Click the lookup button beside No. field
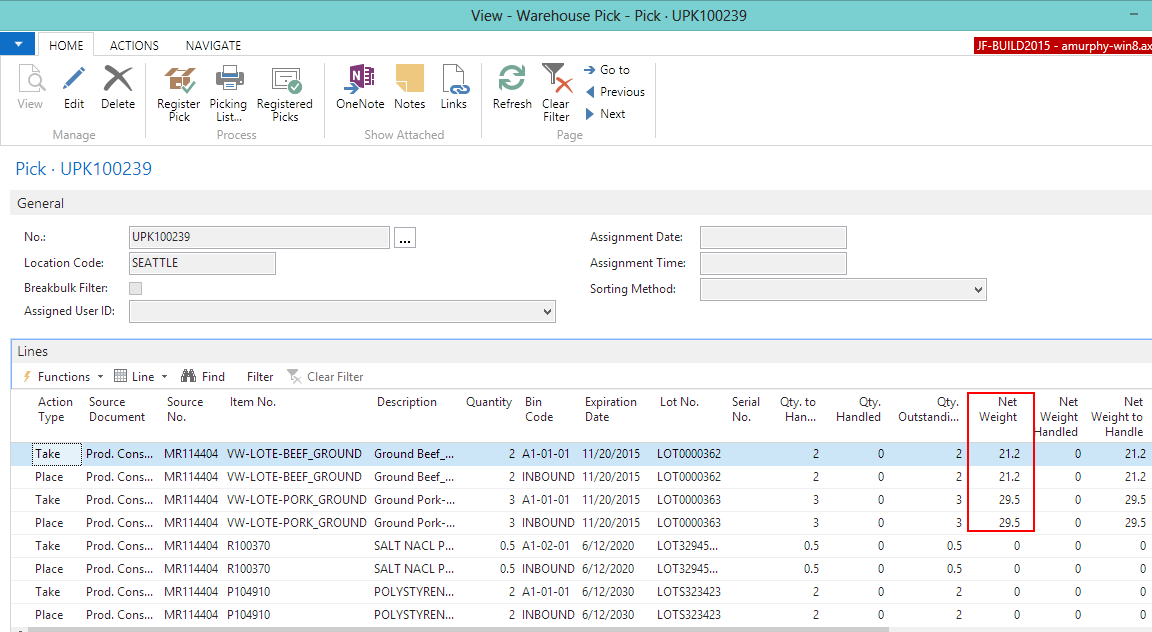This screenshot has height=632, width=1152. pos(404,238)
